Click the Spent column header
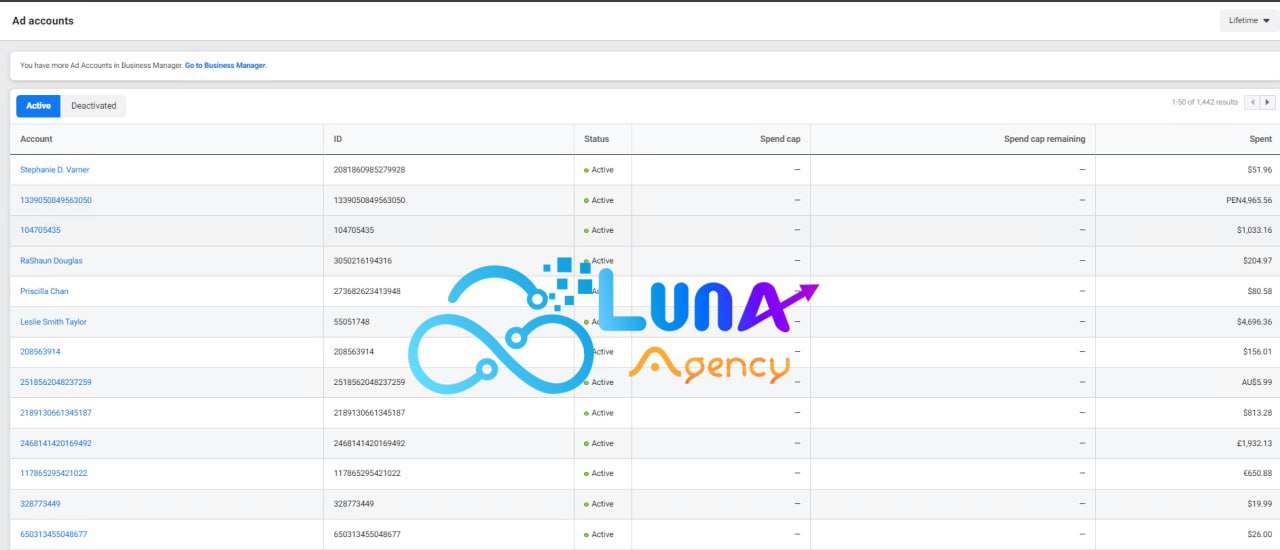Viewport: 1280px width, 550px height. [1260, 139]
